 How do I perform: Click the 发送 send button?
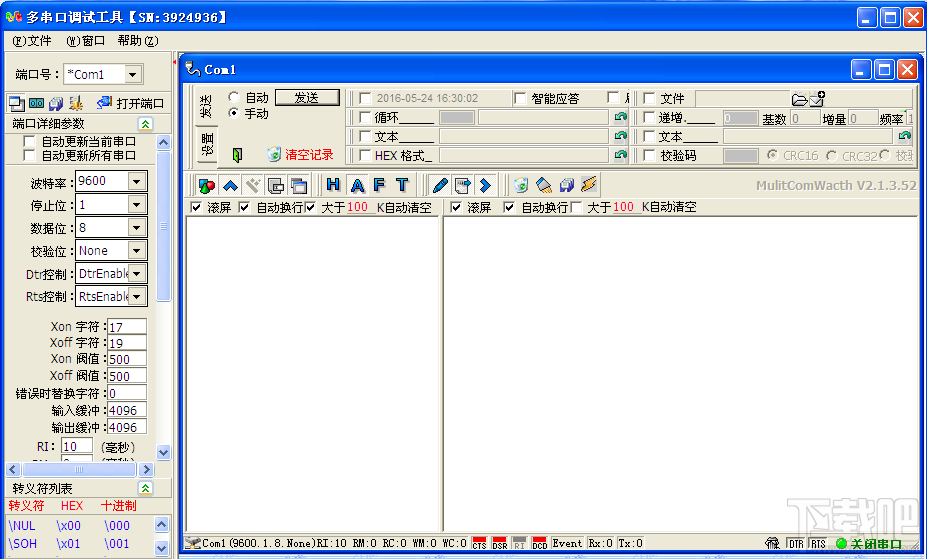307,98
